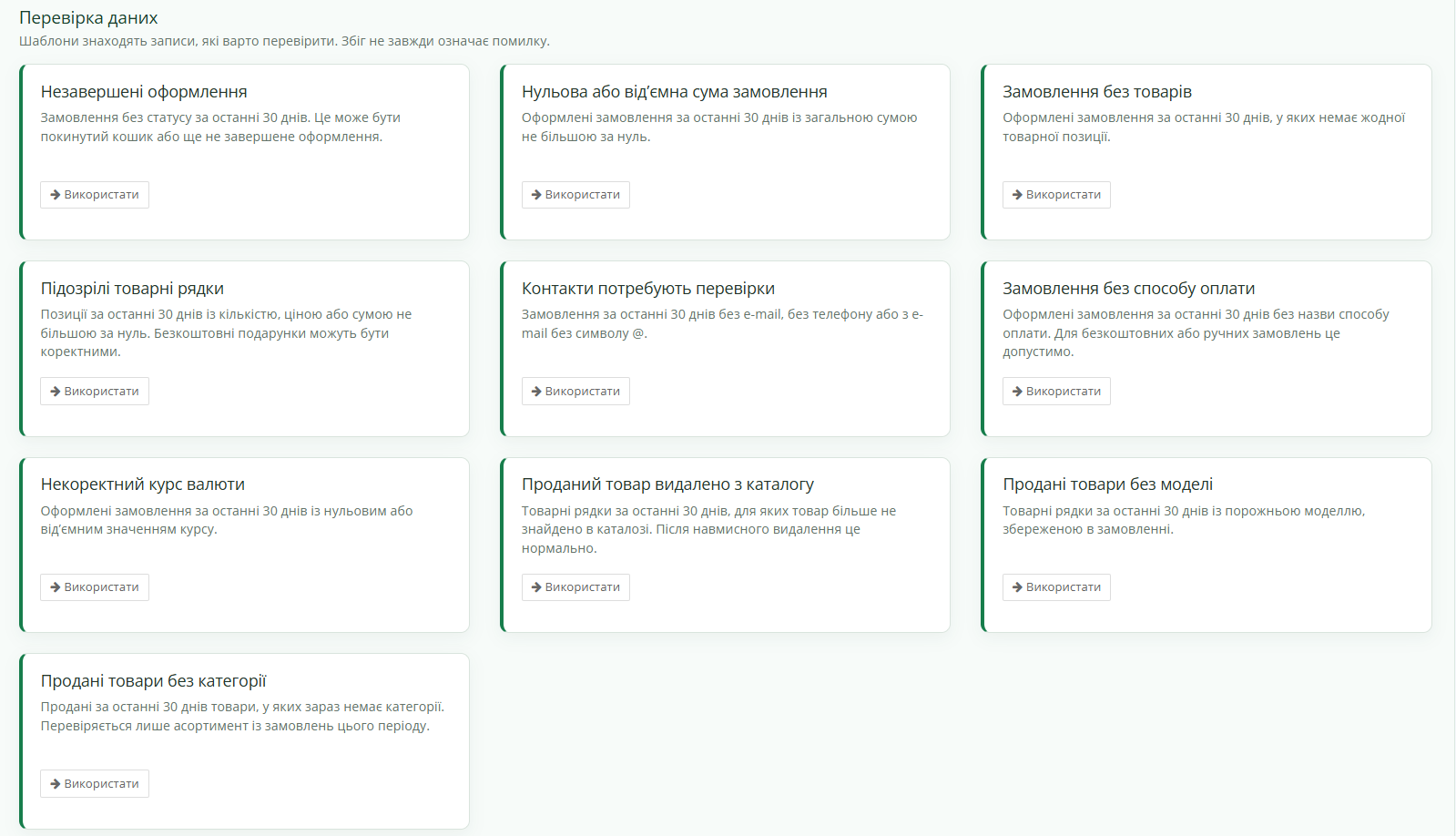Click the Нульова або від'ємна сума замовлення heading
The height and width of the screenshot is (836, 1456).
point(675,92)
